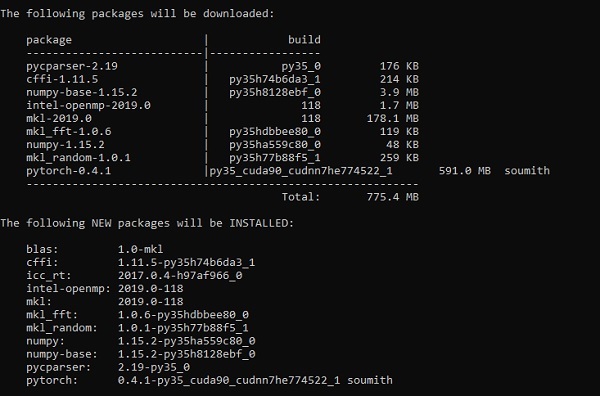Click the intel-openmp-2019.0 package entry
Viewport: 600px width, 396px height.
click(x=88, y=105)
